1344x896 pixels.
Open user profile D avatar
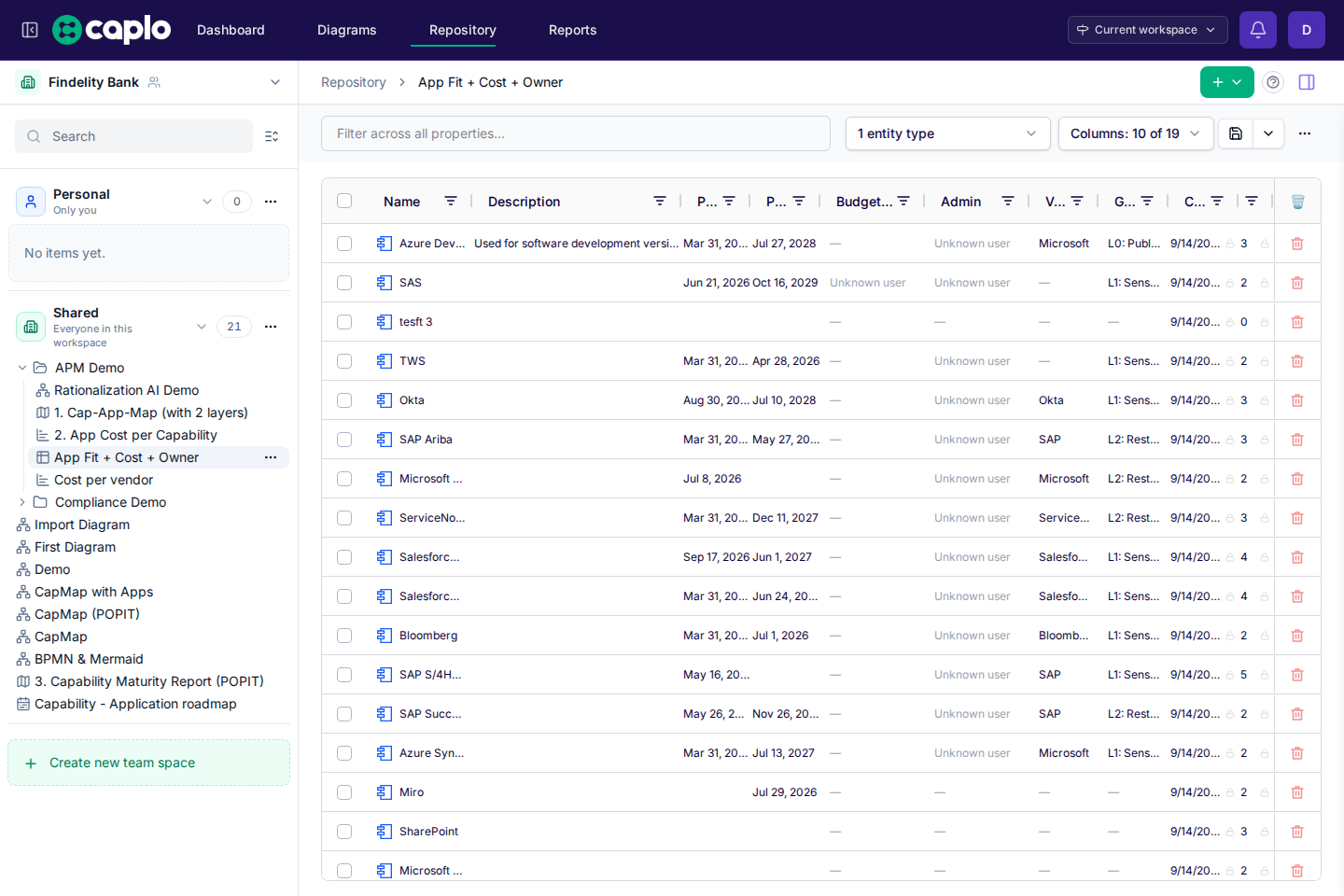pos(1307,30)
